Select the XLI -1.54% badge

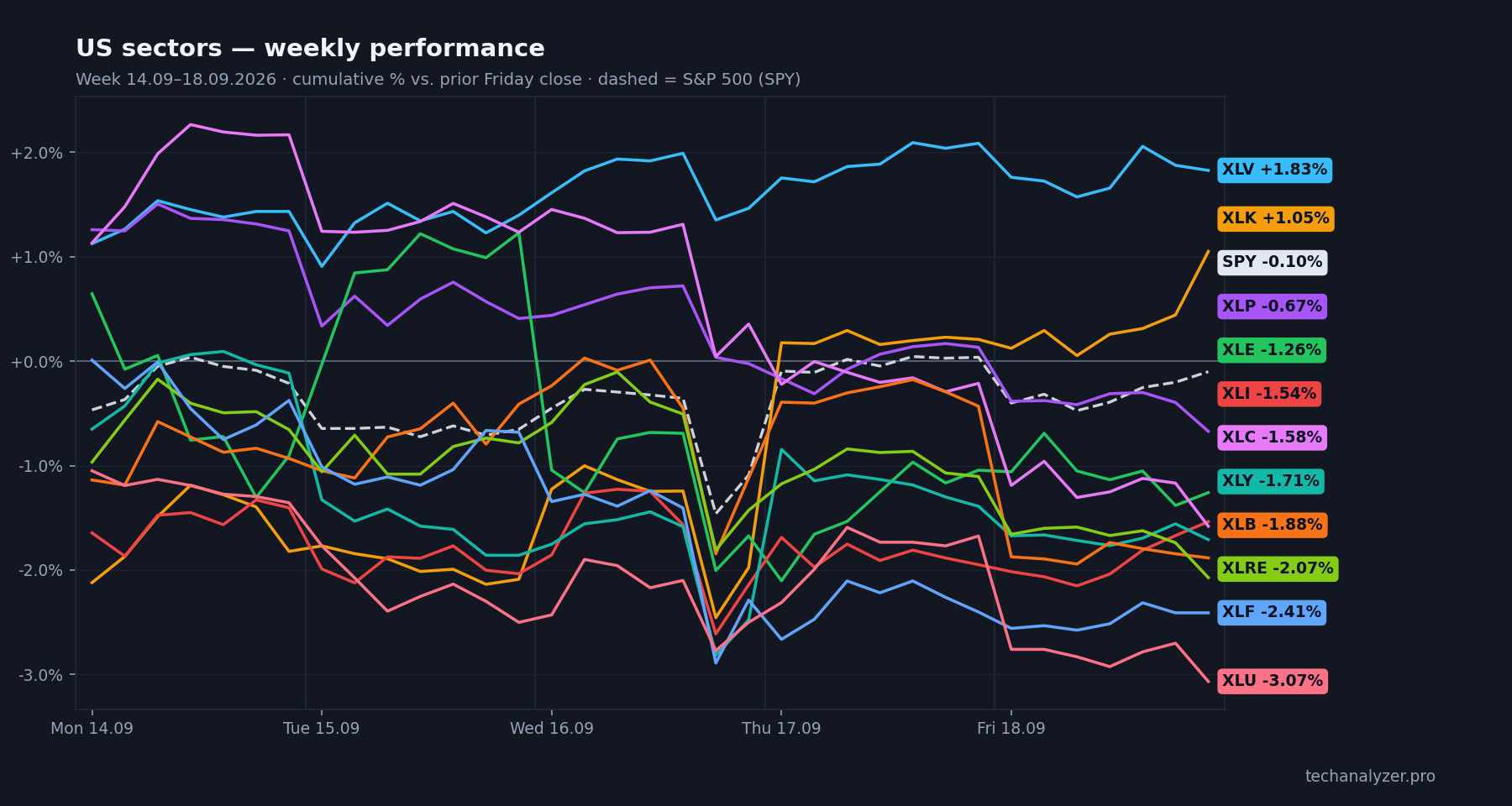[x=1268, y=394]
